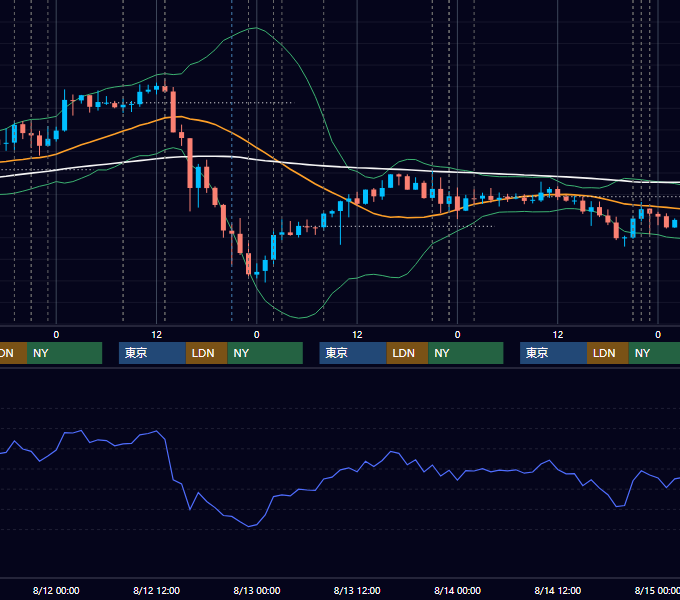The height and width of the screenshot is (600, 680).
Task: Select the 東京 session block for 8/14
Action: tap(553, 353)
